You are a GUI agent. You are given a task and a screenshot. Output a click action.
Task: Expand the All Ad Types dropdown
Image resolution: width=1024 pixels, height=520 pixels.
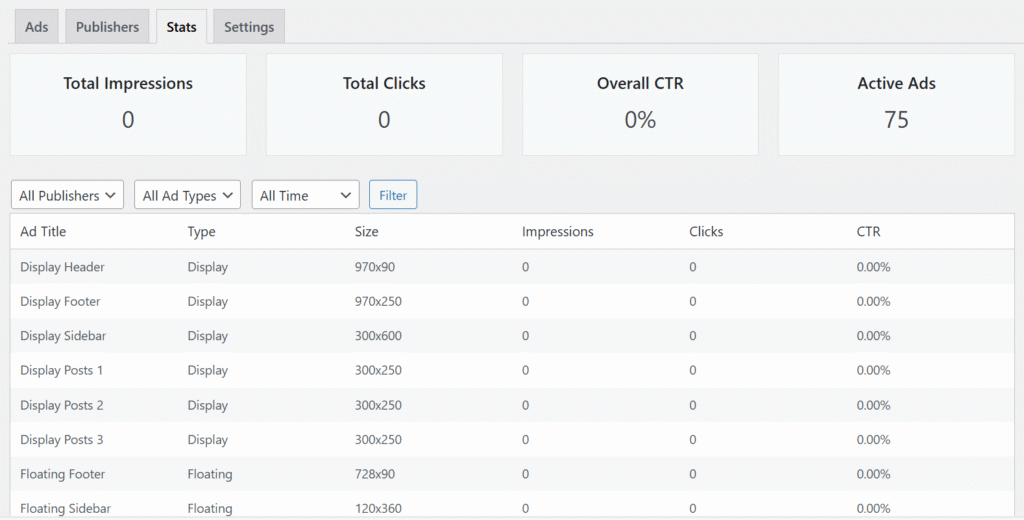pyautogui.click(x=187, y=195)
